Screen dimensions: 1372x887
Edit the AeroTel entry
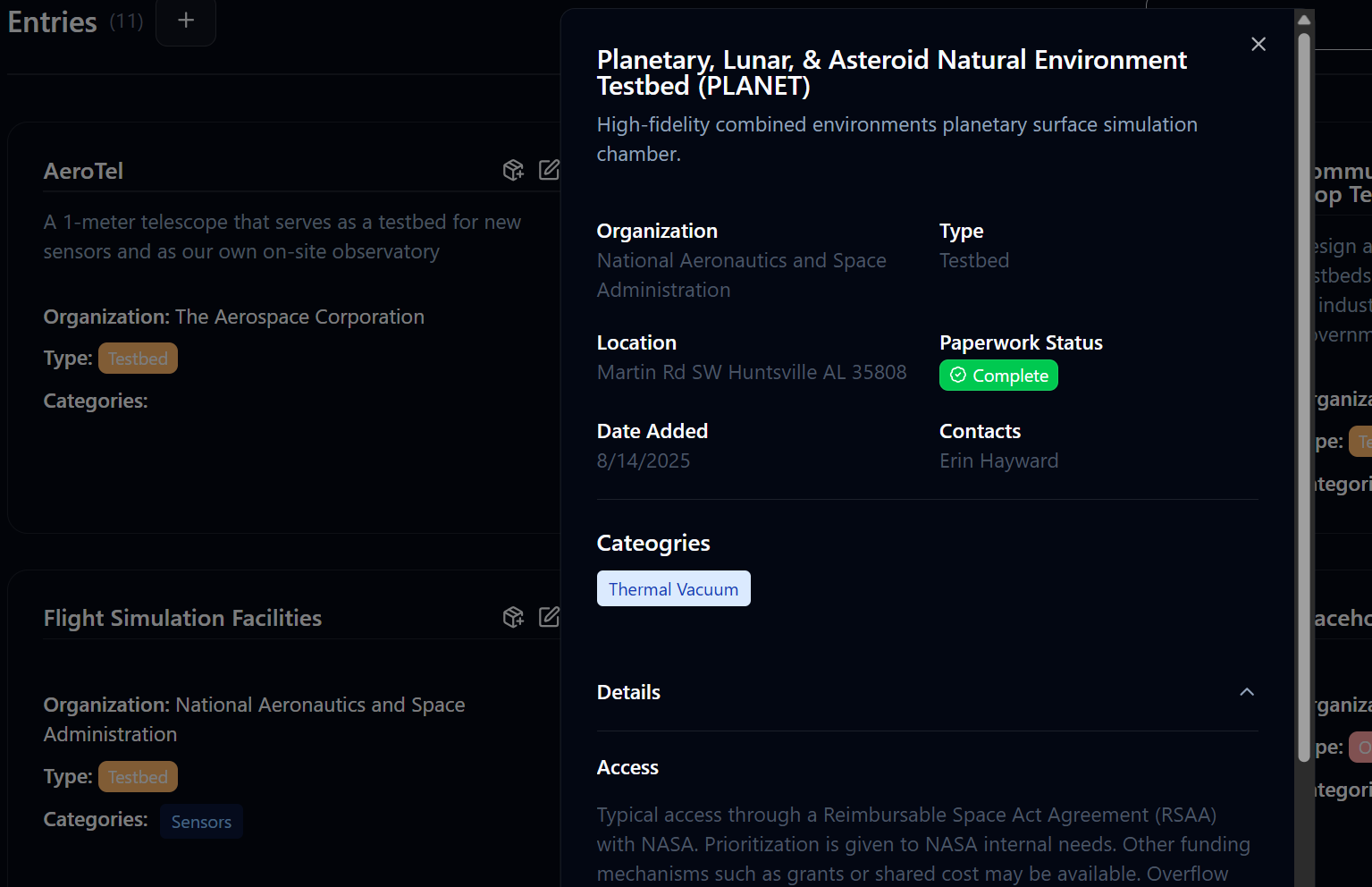[x=550, y=170]
